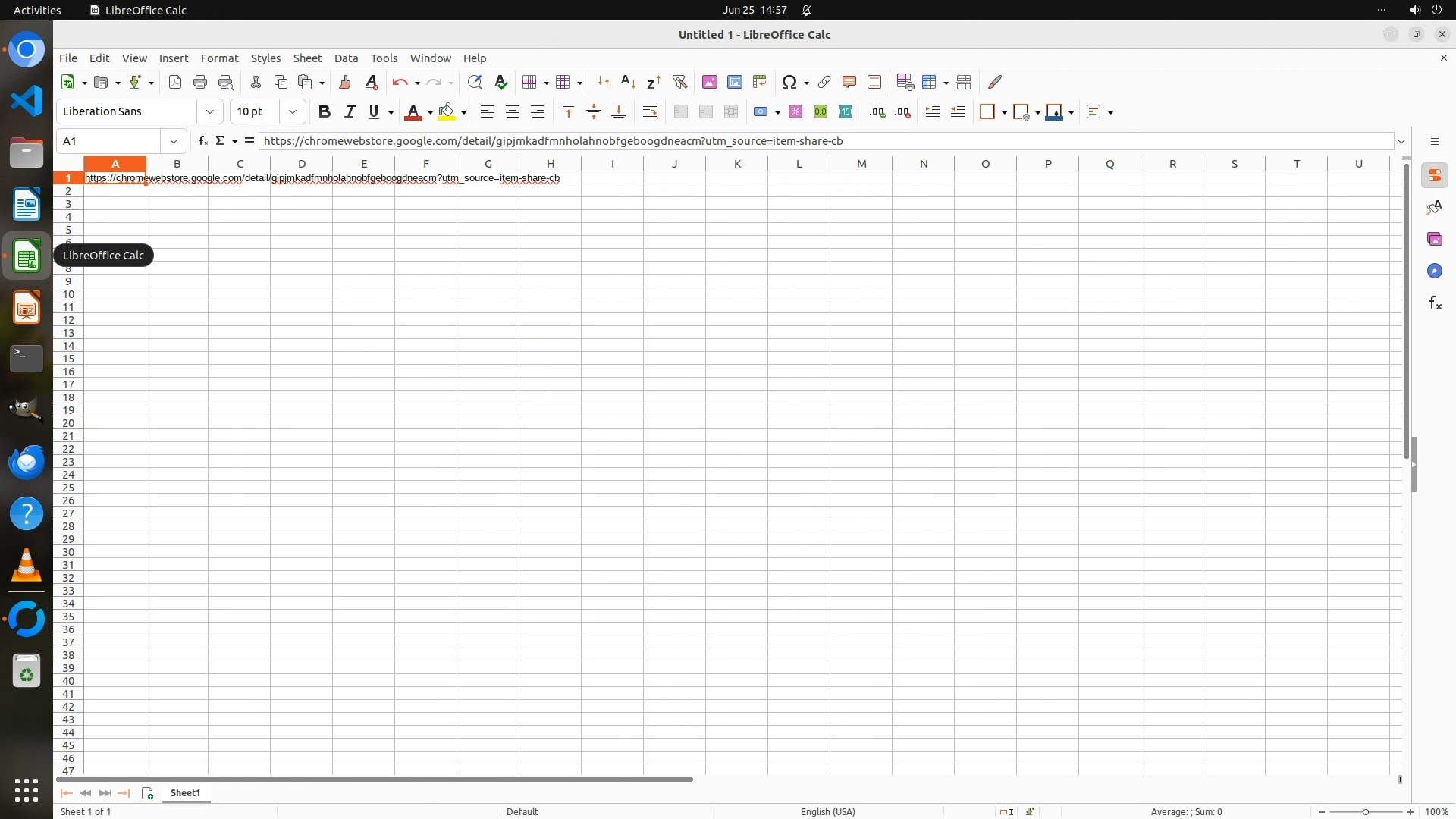
Task: Open the sidebar Navigator panel
Action: [1434, 271]
